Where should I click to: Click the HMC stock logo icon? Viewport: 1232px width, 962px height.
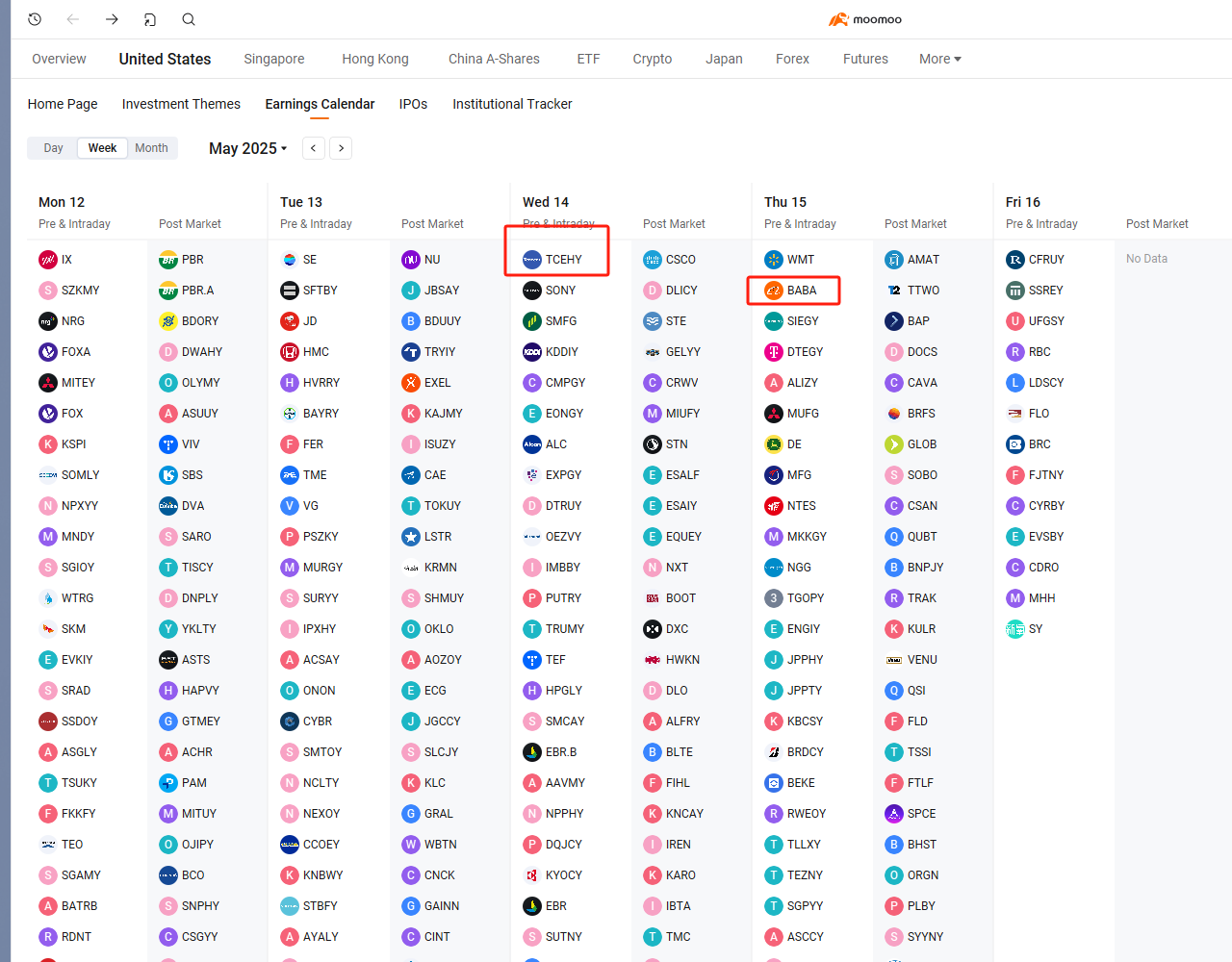coord(290,352)
